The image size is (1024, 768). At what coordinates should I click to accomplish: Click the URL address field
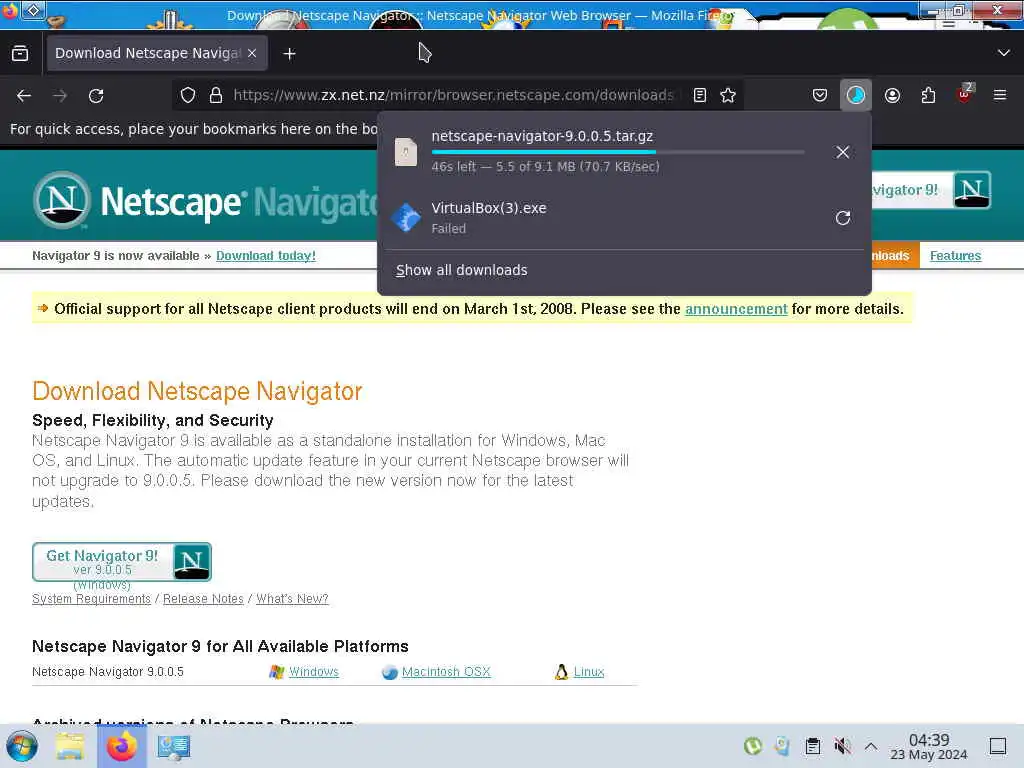pos(453,95)
